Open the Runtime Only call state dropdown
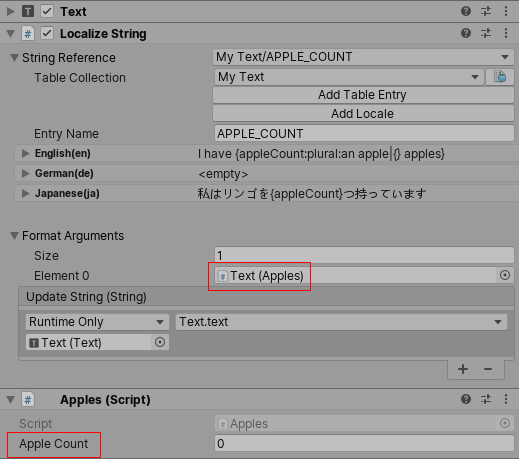The height and width of the screenshot is (459, 519). [x=97, y=322]
